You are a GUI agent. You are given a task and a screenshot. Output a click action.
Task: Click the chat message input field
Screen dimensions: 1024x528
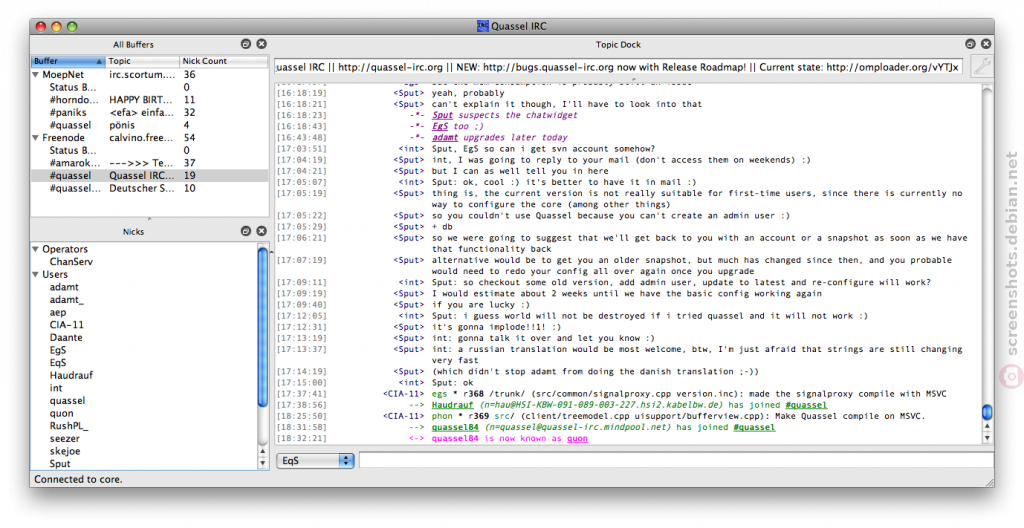(x=676, y=460)
